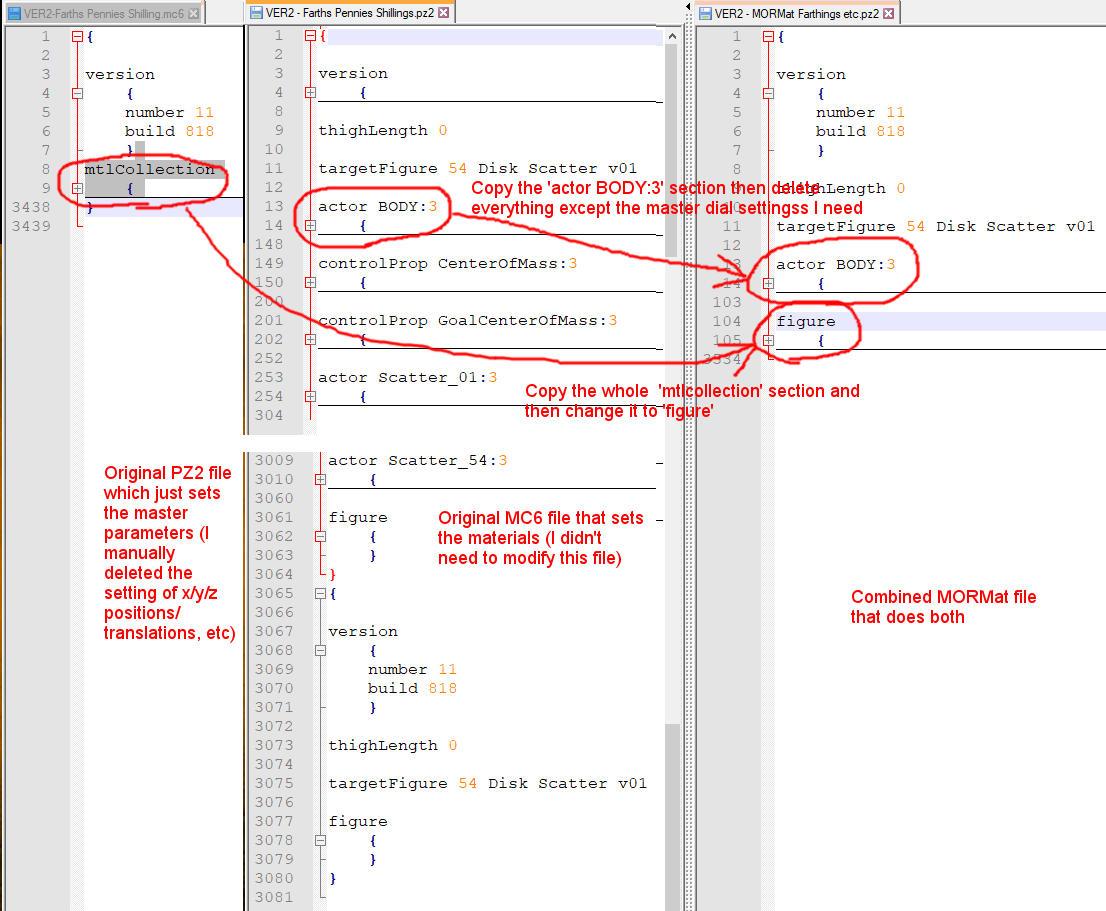Click 'targetFigure 54 Disk Scatter v01' line 11 middle pane

click(478, 169)
